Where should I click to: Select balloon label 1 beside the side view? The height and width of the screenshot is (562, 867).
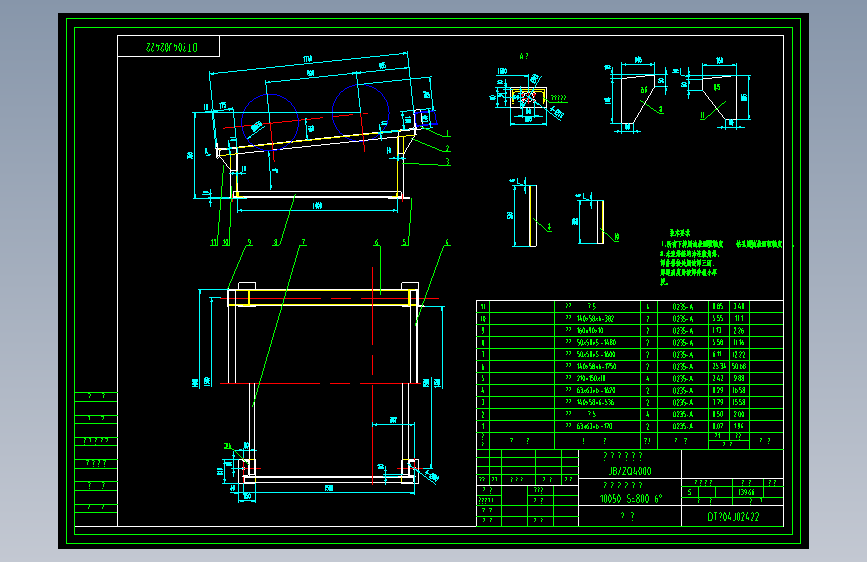[x=447, y=133]
